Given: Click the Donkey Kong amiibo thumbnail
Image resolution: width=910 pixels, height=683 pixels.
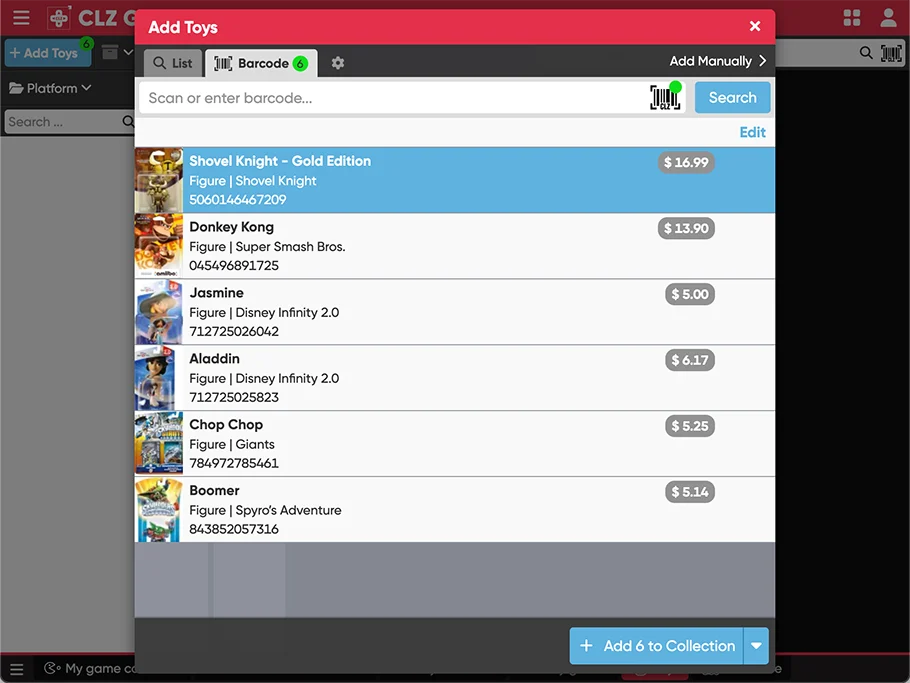Looking at the screenshot, I should coord(158,246).
